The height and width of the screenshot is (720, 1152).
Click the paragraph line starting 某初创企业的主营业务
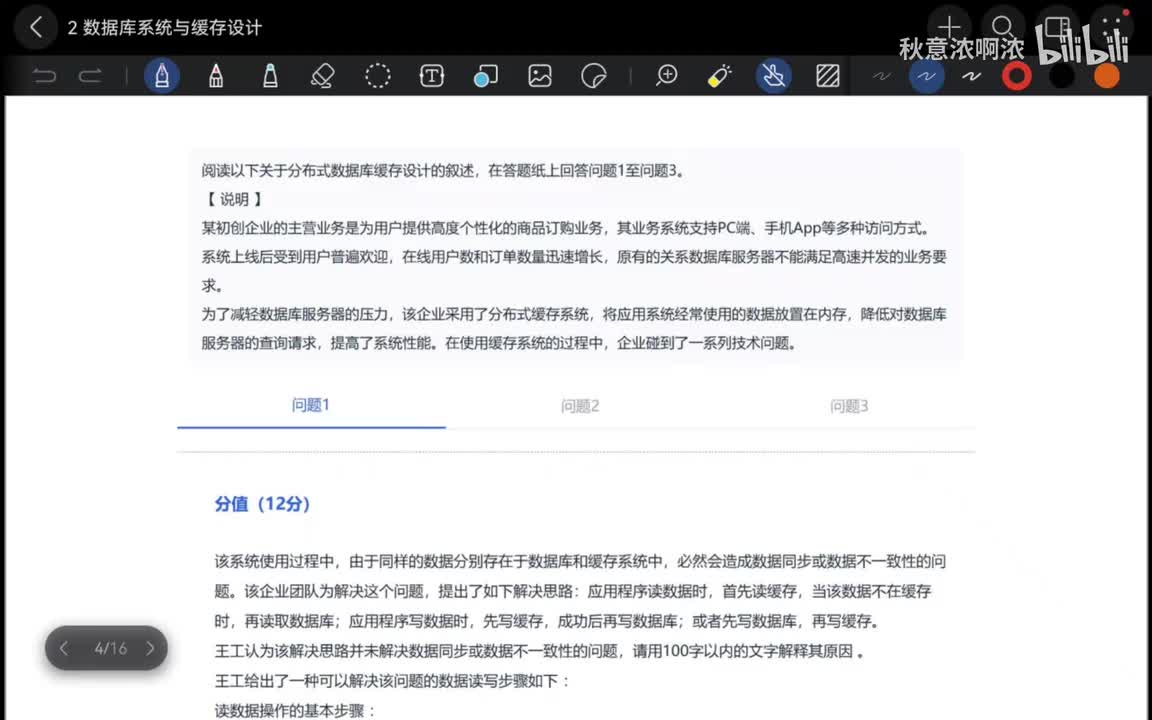[x=567, y=228]
